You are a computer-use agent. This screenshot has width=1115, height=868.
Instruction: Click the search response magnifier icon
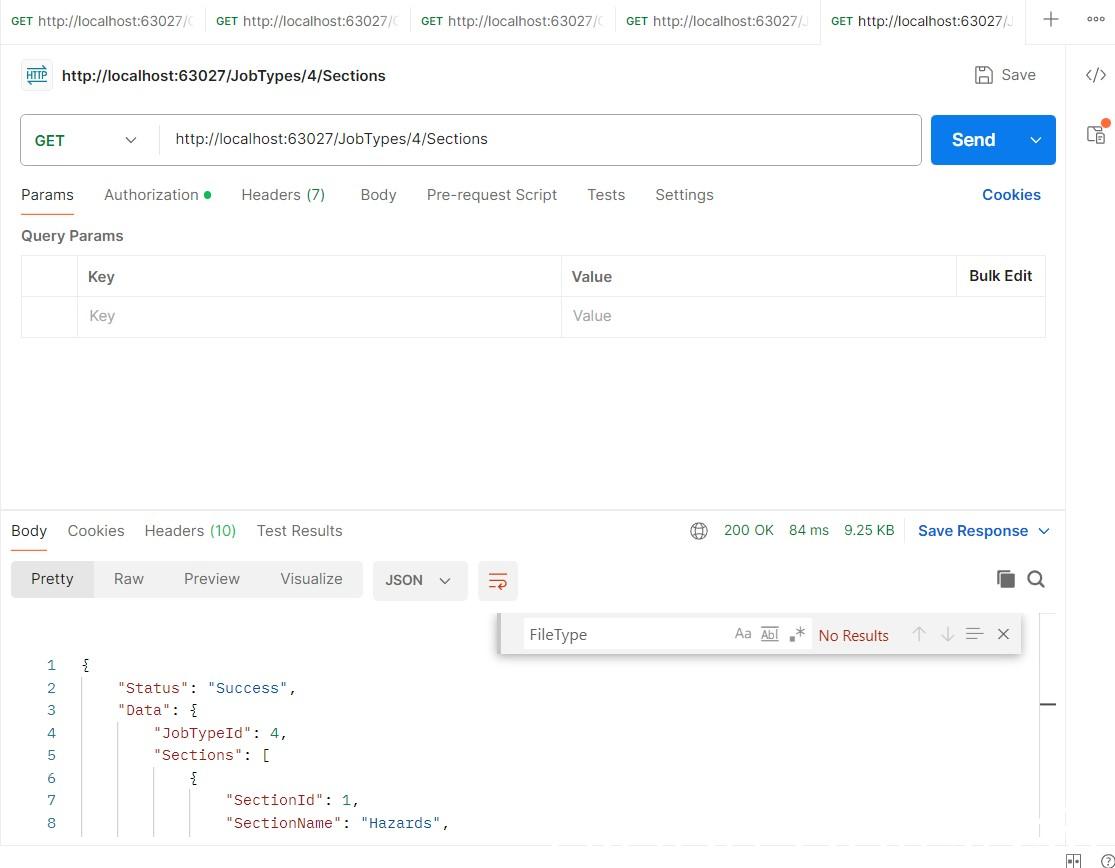(x=1036, y=579)
